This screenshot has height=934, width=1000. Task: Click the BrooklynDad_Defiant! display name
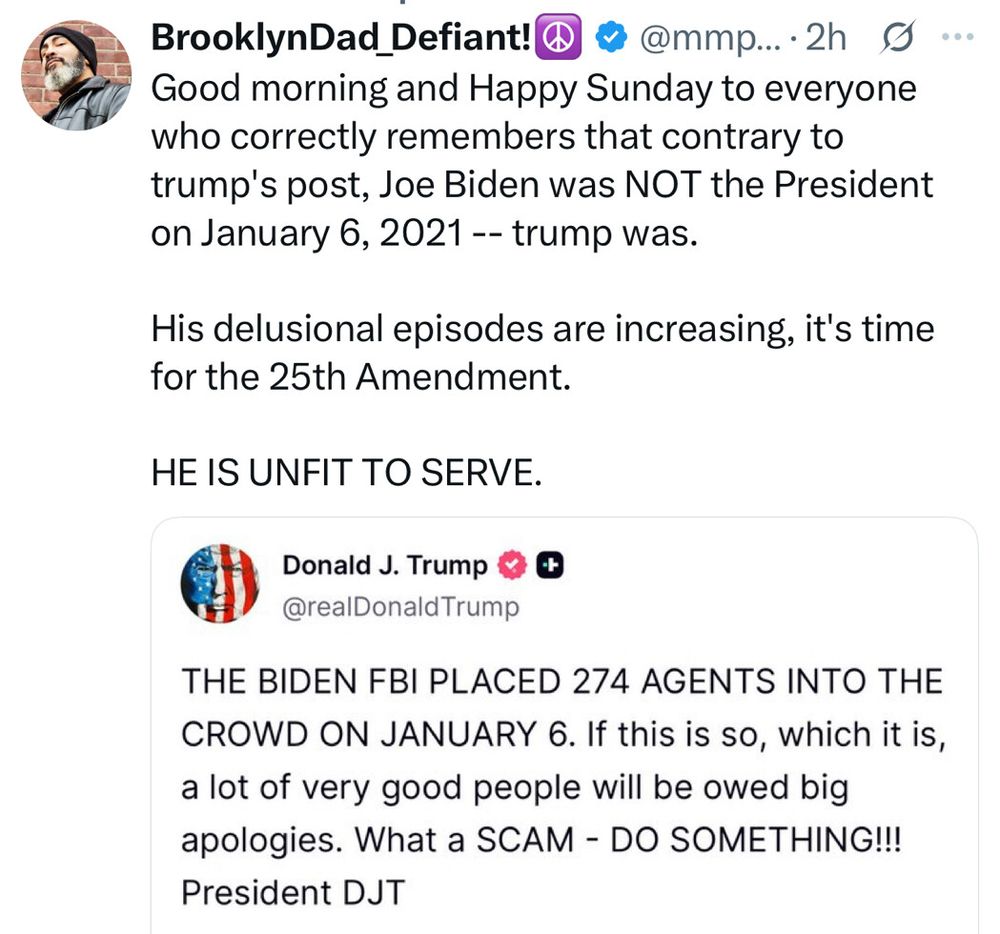click(x=340, y=38)
